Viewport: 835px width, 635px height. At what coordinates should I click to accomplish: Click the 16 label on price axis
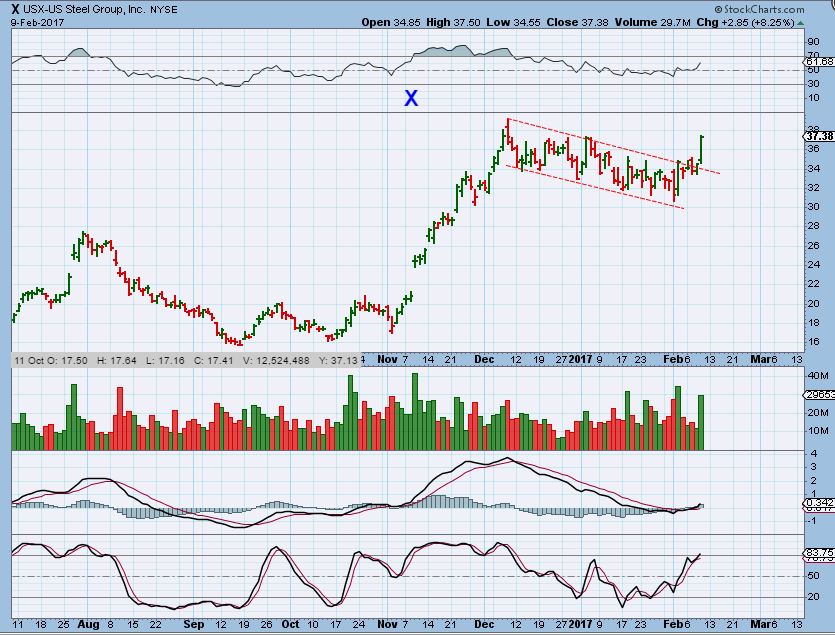(x=813, y=341)
